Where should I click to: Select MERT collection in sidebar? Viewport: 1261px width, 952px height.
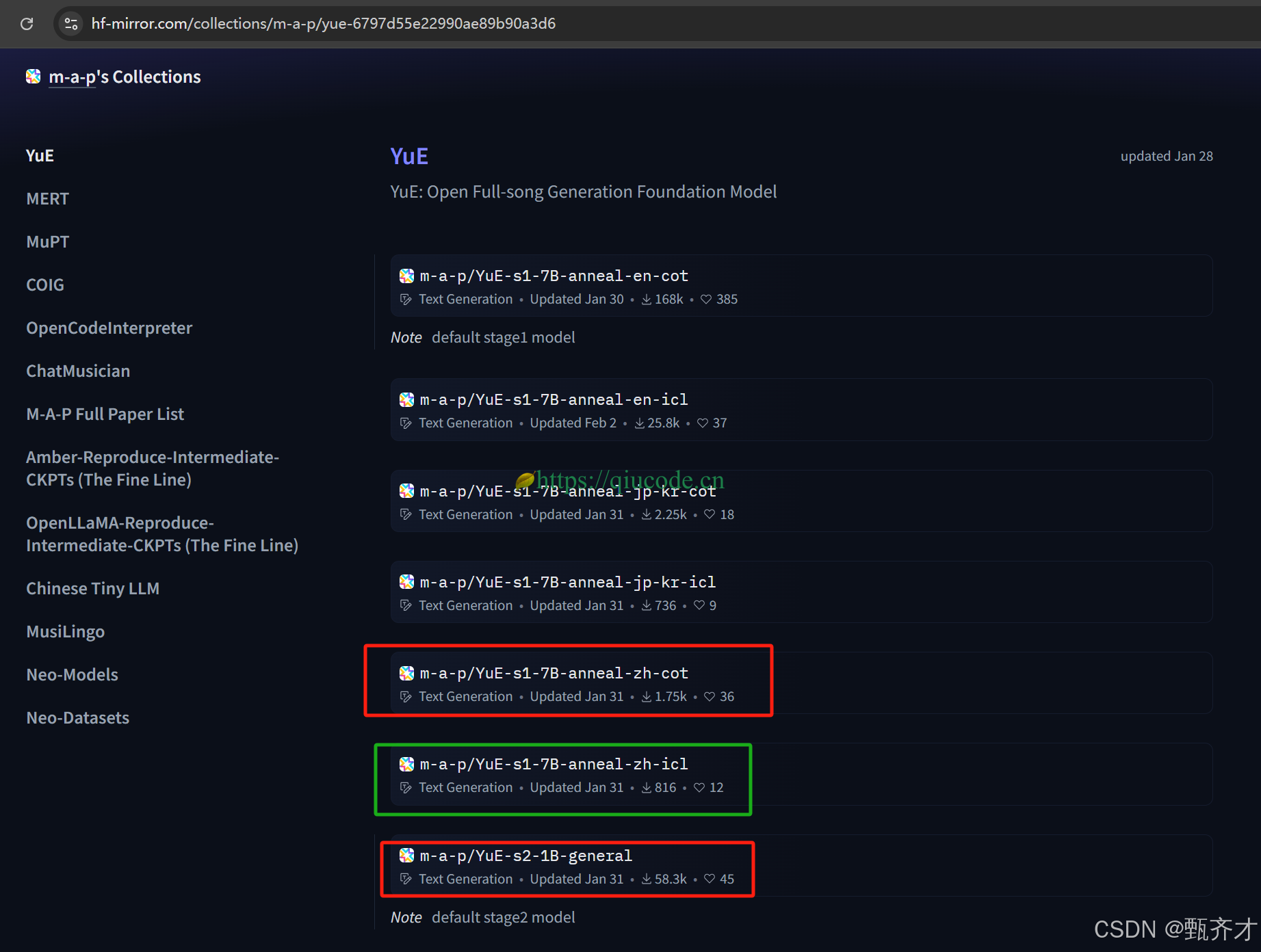[x=48, y=199]
